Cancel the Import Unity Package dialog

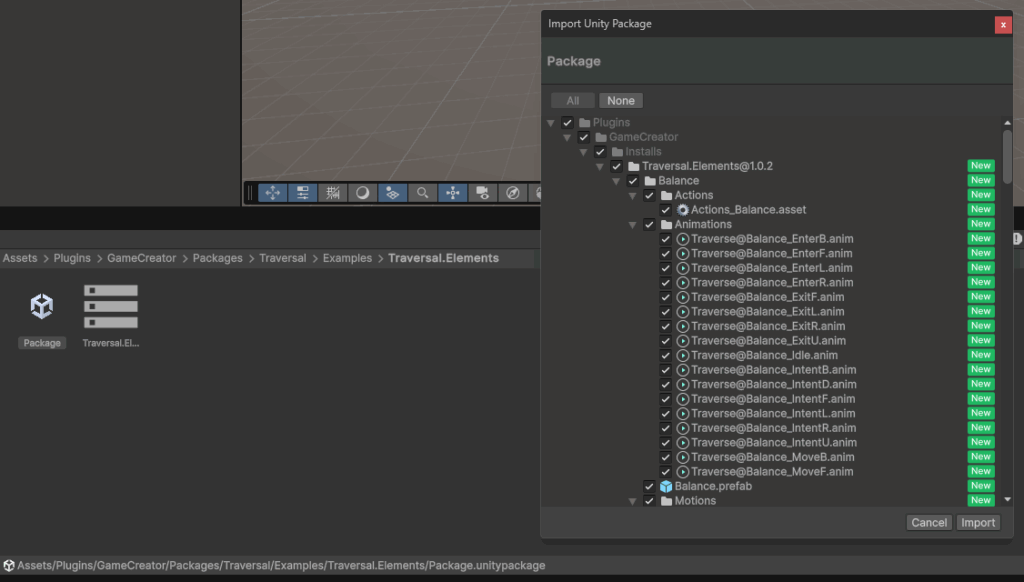click(929, 523)
